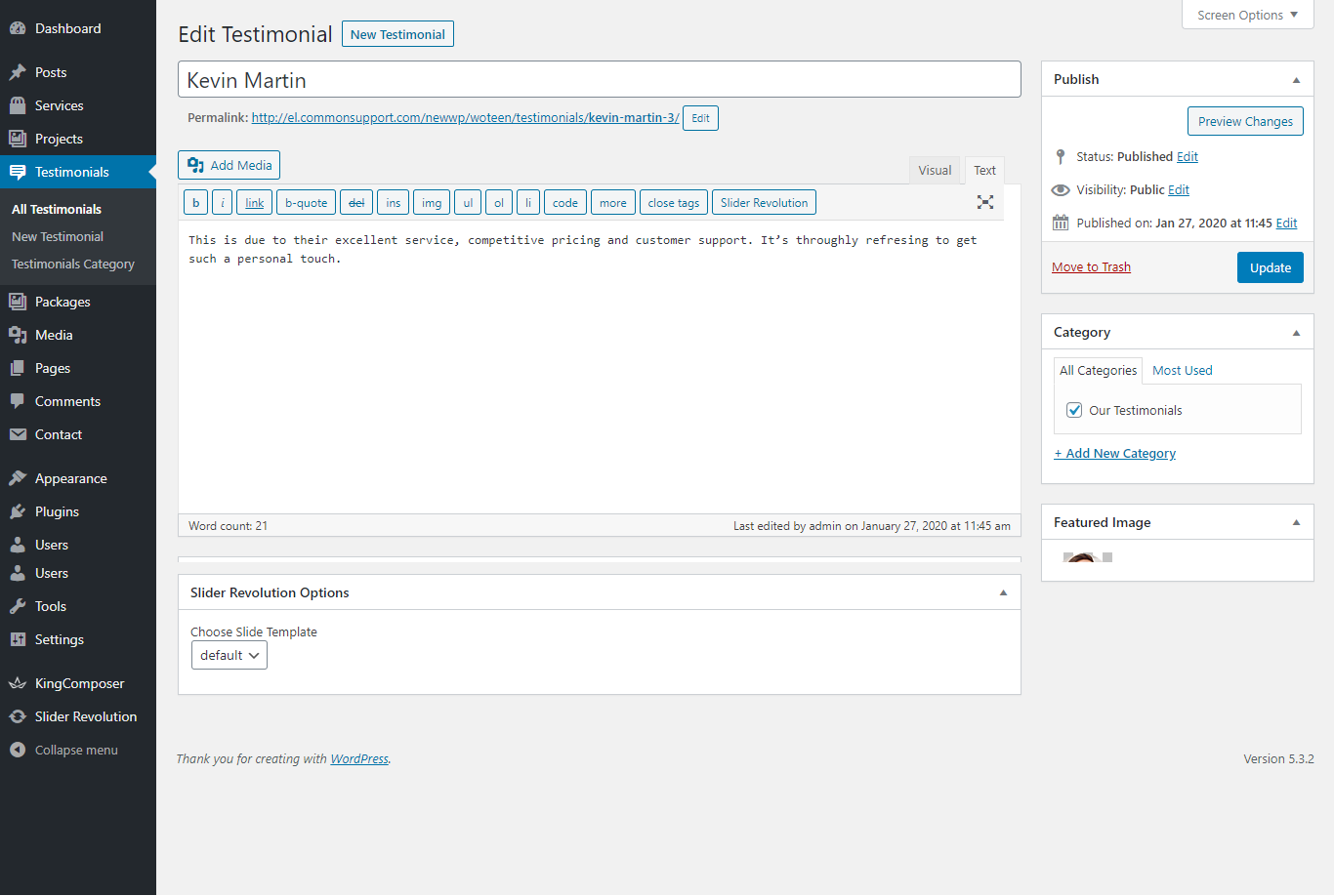Image resolution: width=1334 pixels, height=896 pixels.
Task: Open the Choose Slide Template dropdown
Action: (x=229, y=655)
